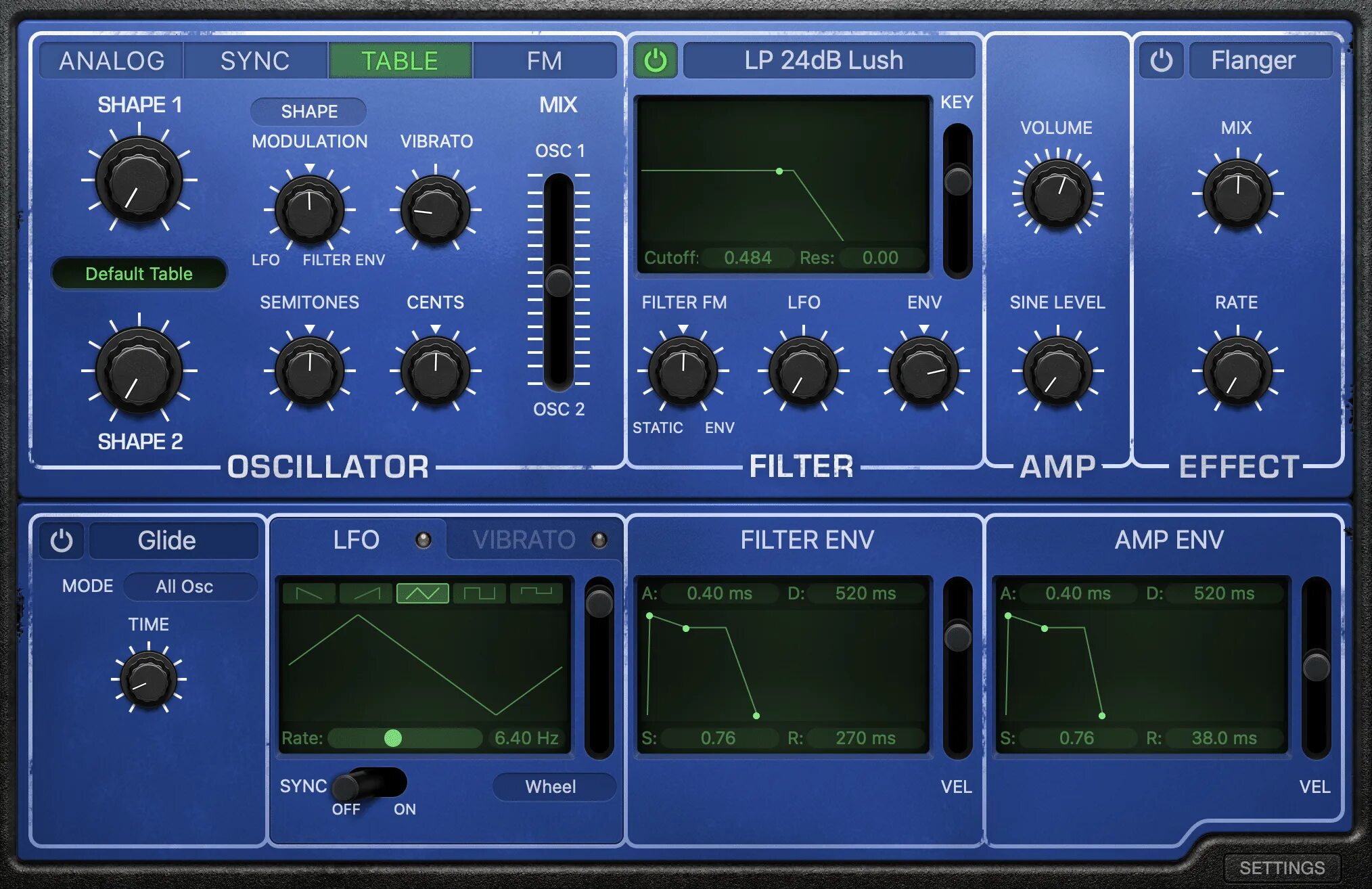Click the VIBRATO tab indicator LED
Image resolution: width=1372 pixels, height=889 pixels.
pos(599,540)
